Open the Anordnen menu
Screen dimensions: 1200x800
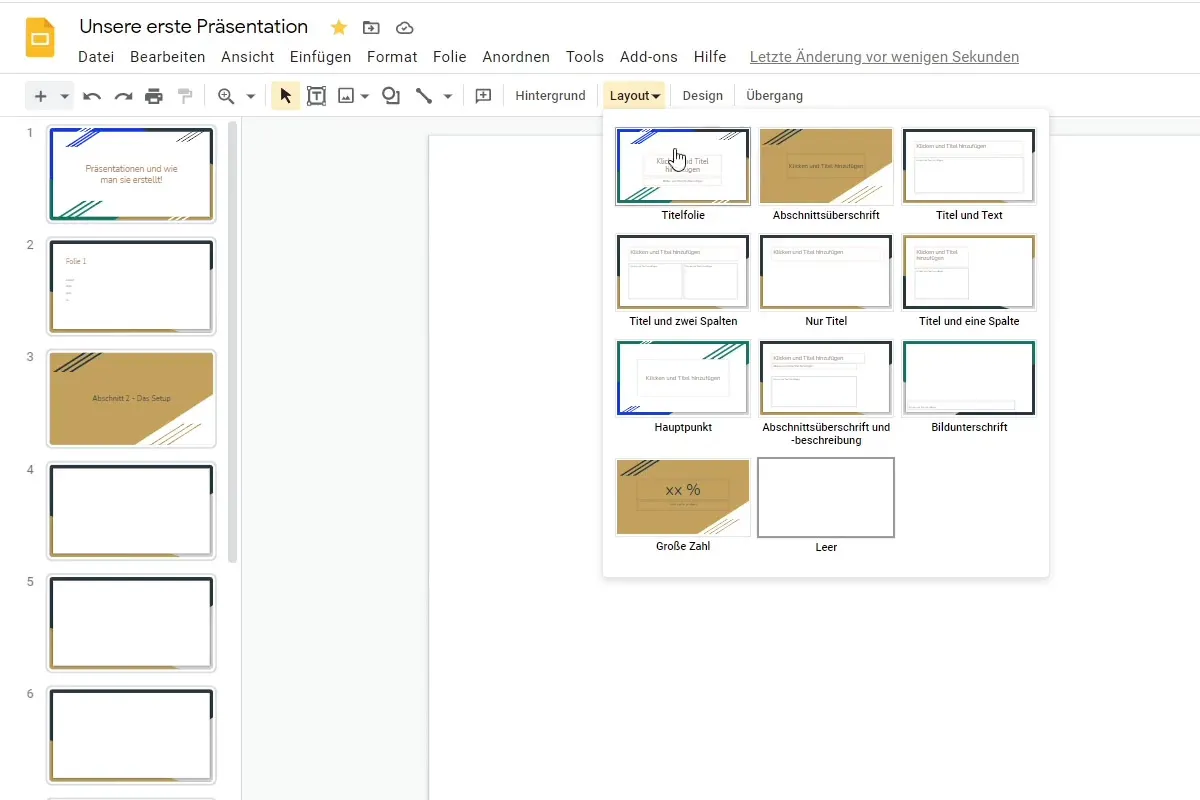(516, 57)
